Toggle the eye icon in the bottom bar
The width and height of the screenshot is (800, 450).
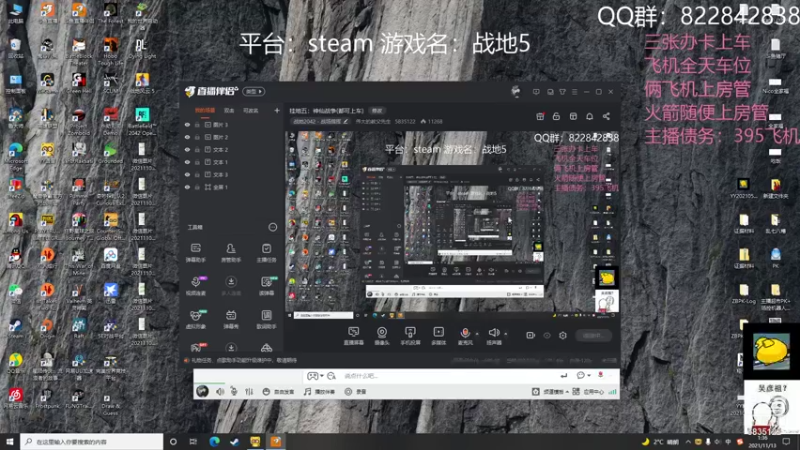[x=547, y=335]
